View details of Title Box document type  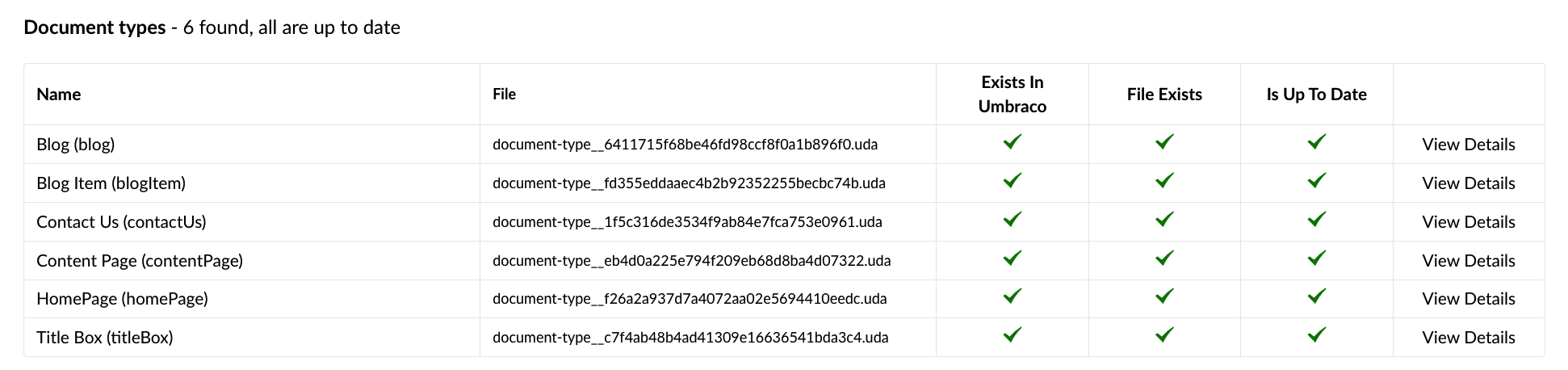tap(1468, 338)
